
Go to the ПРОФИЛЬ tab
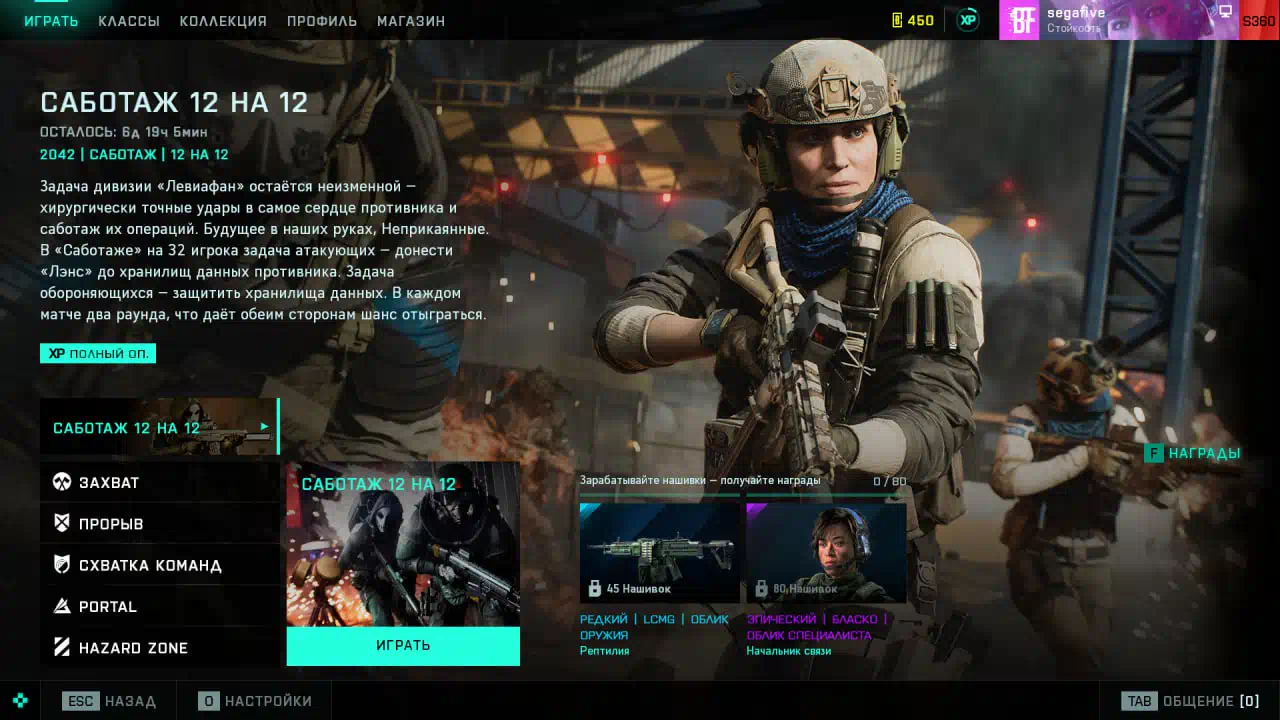pyautogui.click(x=322, y=21)
